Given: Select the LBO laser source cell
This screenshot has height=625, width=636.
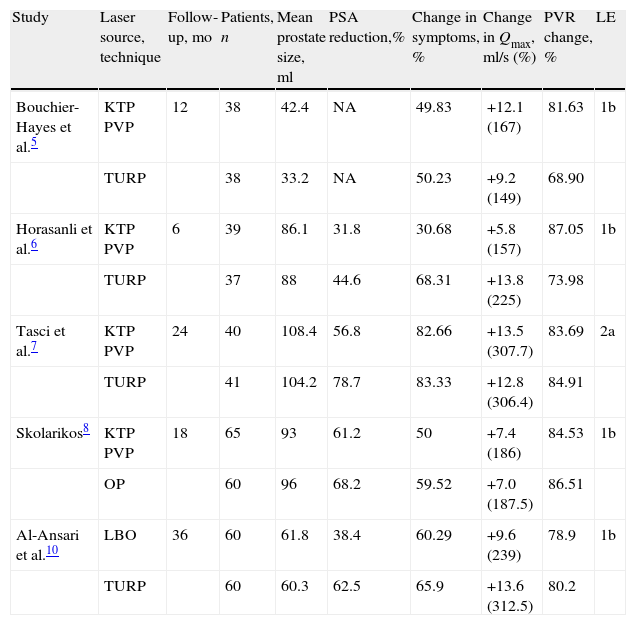Looking at the screenshot, I should tap(118, 535).
